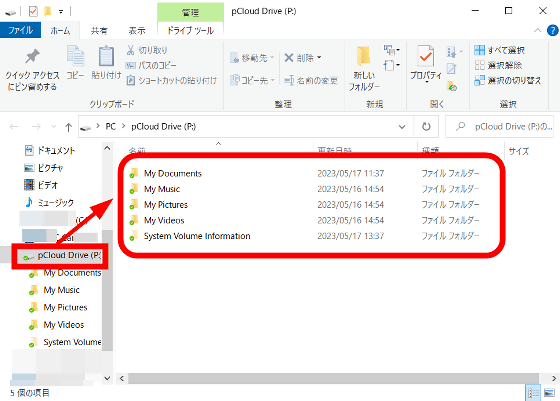Select the My Documents folder in file list
This screenshot has width=560, height=401.
click(x=173, y=174)
